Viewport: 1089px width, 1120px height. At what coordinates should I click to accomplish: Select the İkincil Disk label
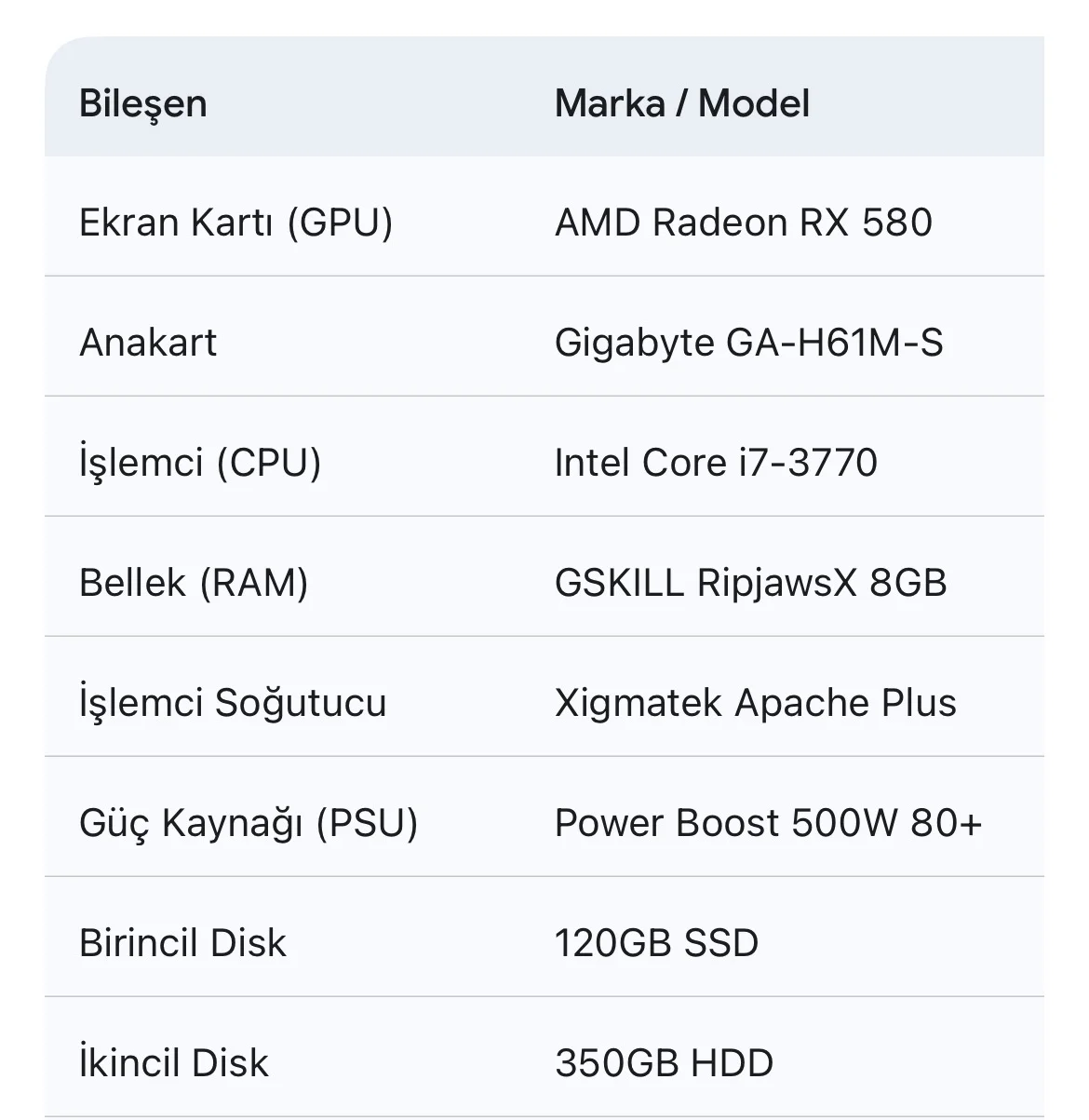(x=174, y=1063)
